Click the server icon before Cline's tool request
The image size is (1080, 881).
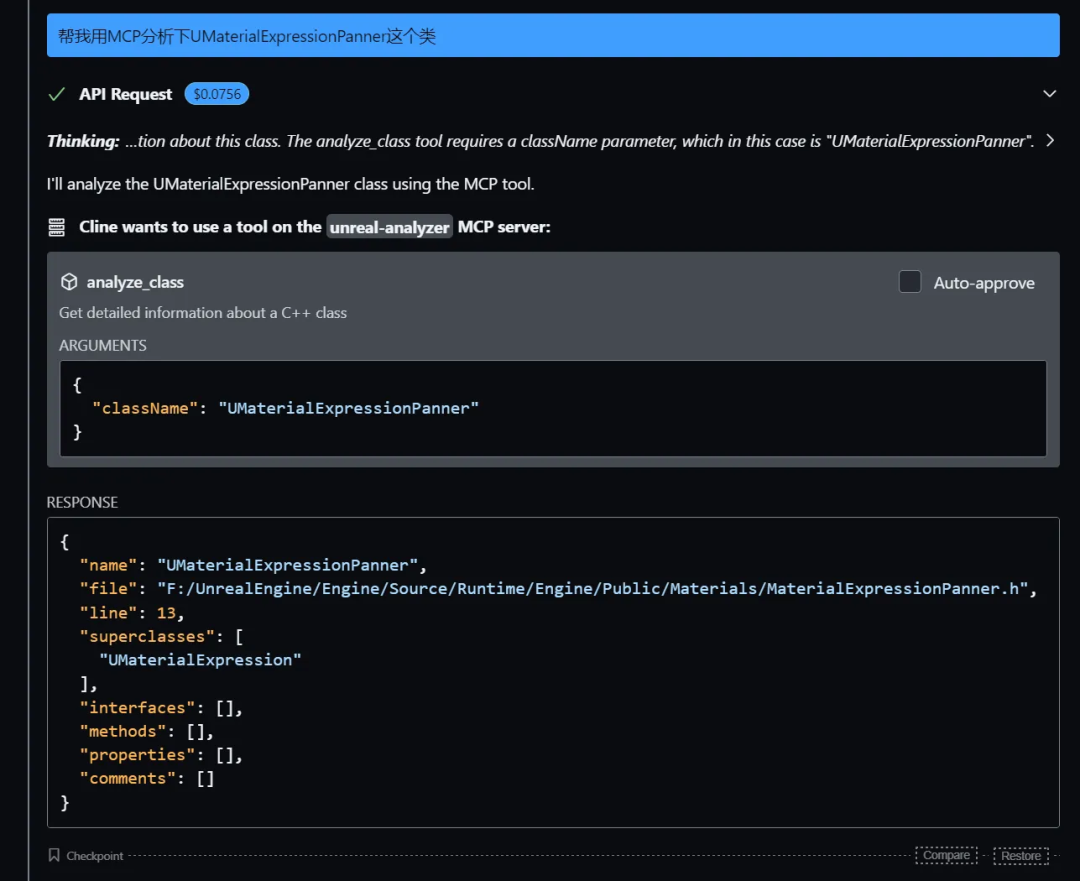(57, 227)
